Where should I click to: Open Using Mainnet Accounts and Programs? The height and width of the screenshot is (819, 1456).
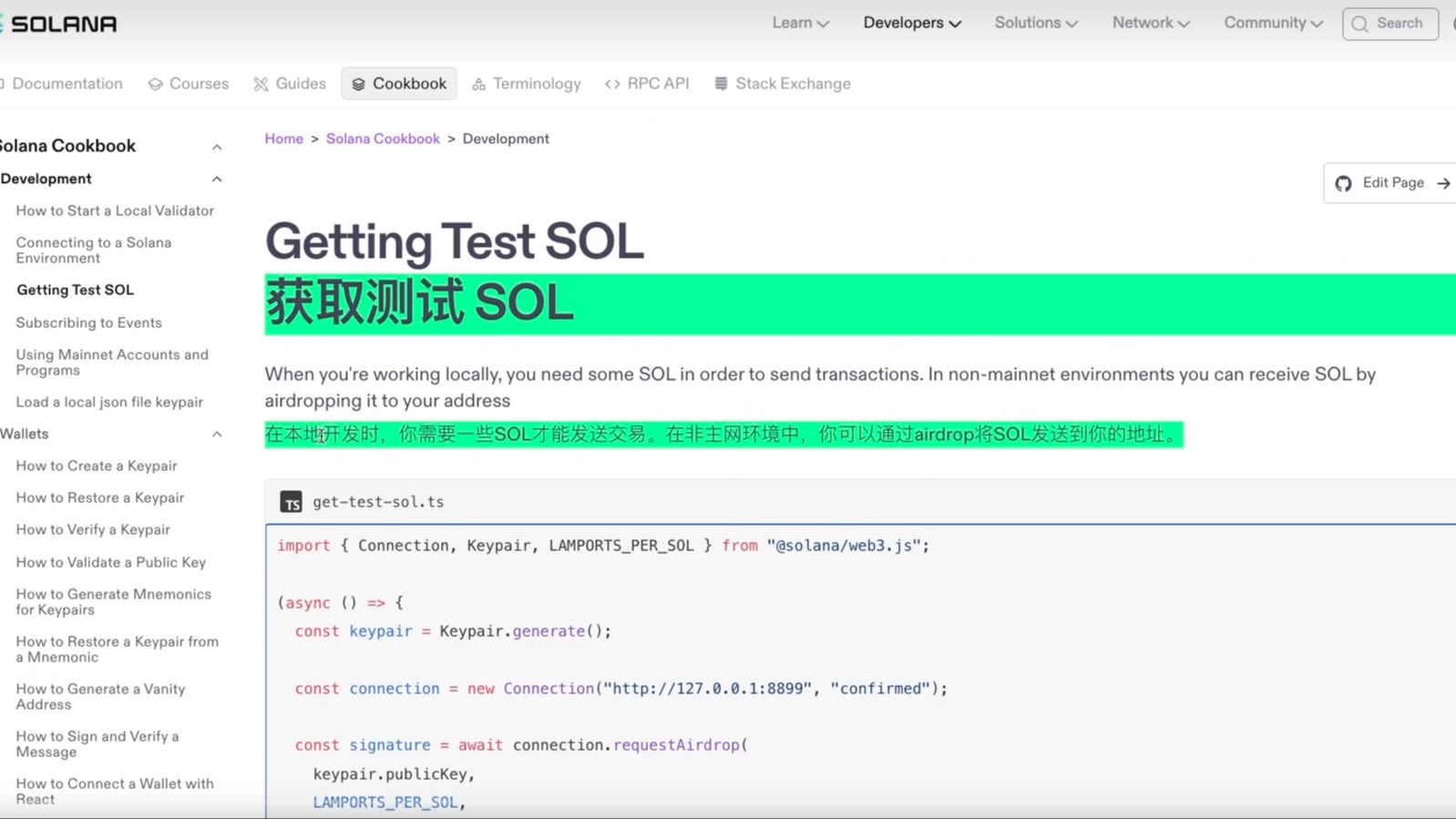112,363
